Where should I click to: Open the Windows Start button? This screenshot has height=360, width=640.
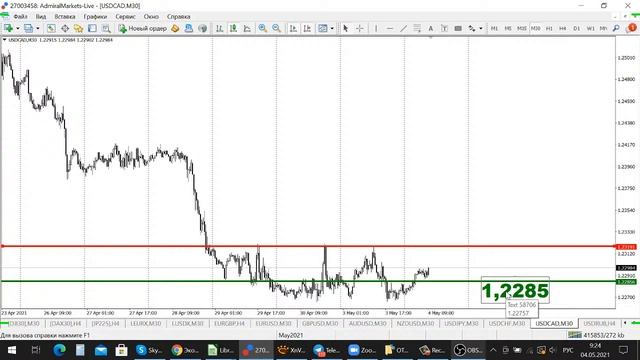pyautogui.click(x=11, y=350)
